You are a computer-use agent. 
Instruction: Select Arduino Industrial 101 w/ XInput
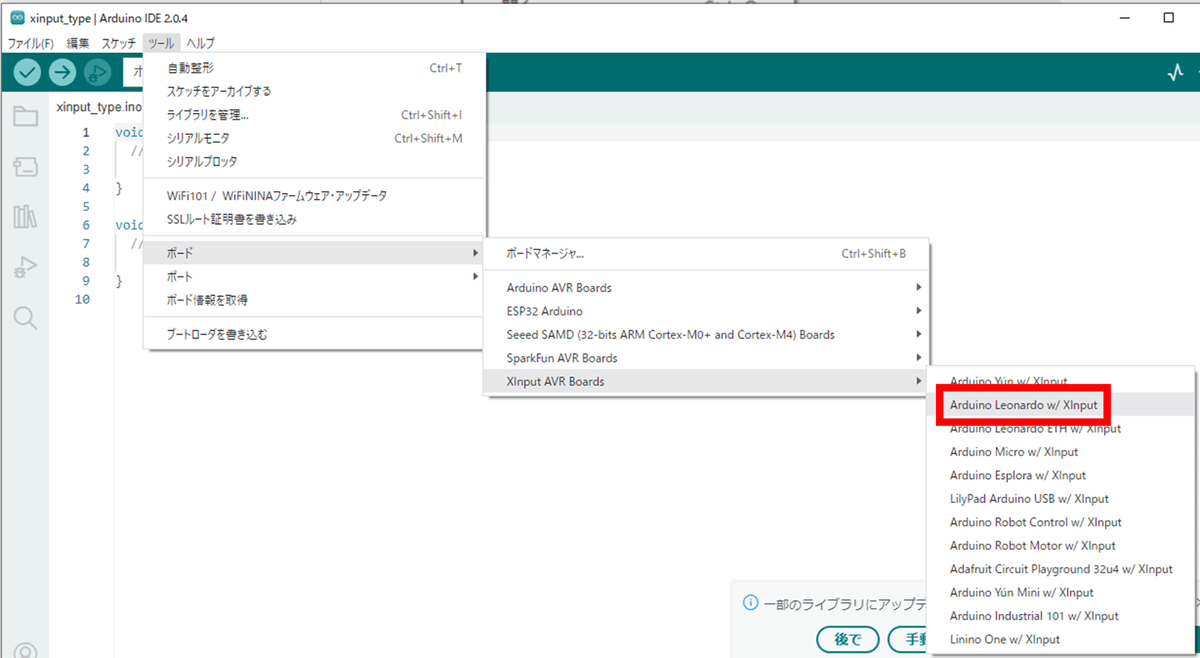pos(1062,616)
